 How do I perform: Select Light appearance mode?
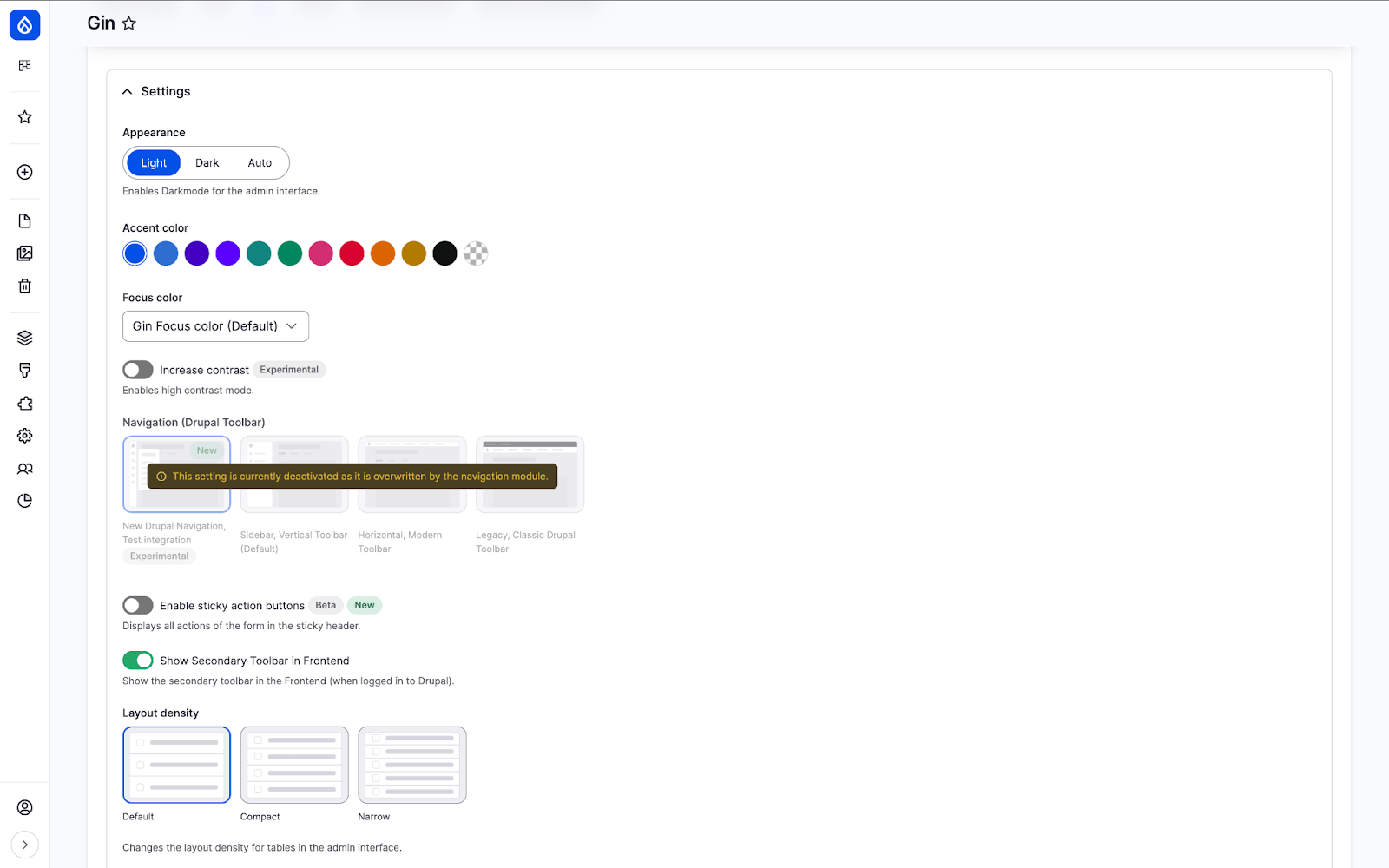click(x=154, y=163)
